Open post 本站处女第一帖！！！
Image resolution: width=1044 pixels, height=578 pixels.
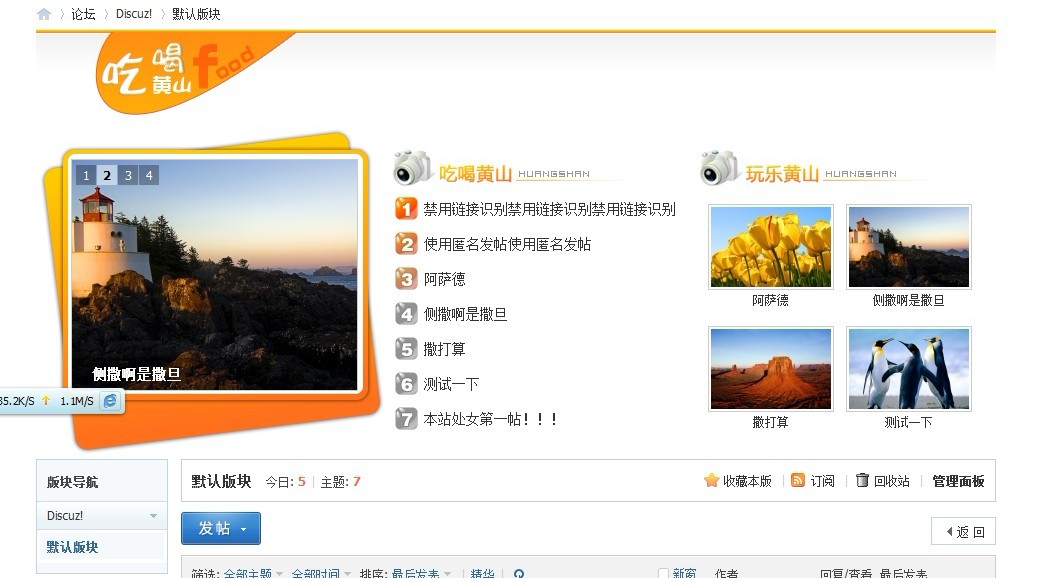pos(491,419)
